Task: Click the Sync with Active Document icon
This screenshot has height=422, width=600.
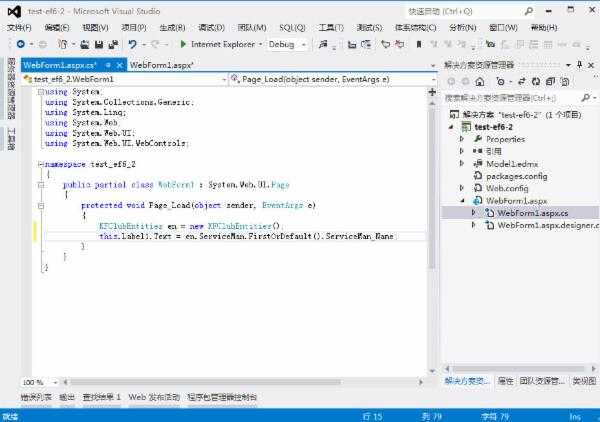Action: click(x=522, y=81)
